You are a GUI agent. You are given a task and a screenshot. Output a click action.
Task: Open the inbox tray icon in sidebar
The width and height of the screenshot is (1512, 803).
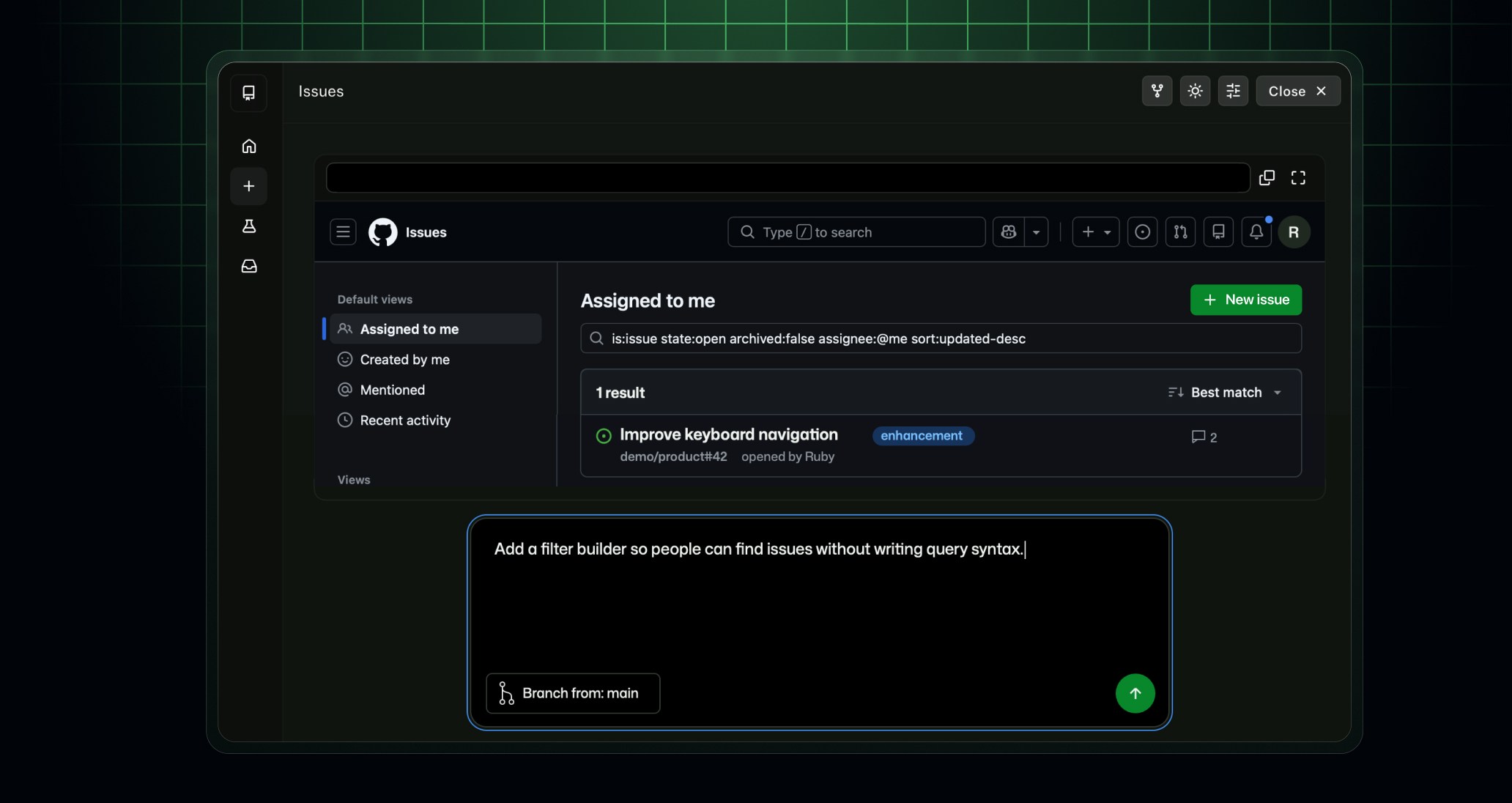pyautogui.click(x=249, y=266)
